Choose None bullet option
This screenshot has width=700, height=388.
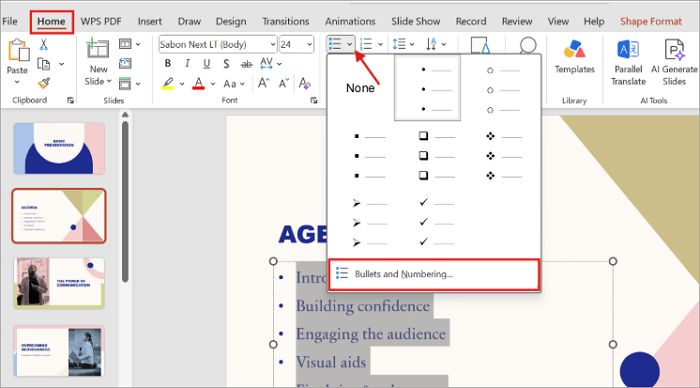click(360, 88)
